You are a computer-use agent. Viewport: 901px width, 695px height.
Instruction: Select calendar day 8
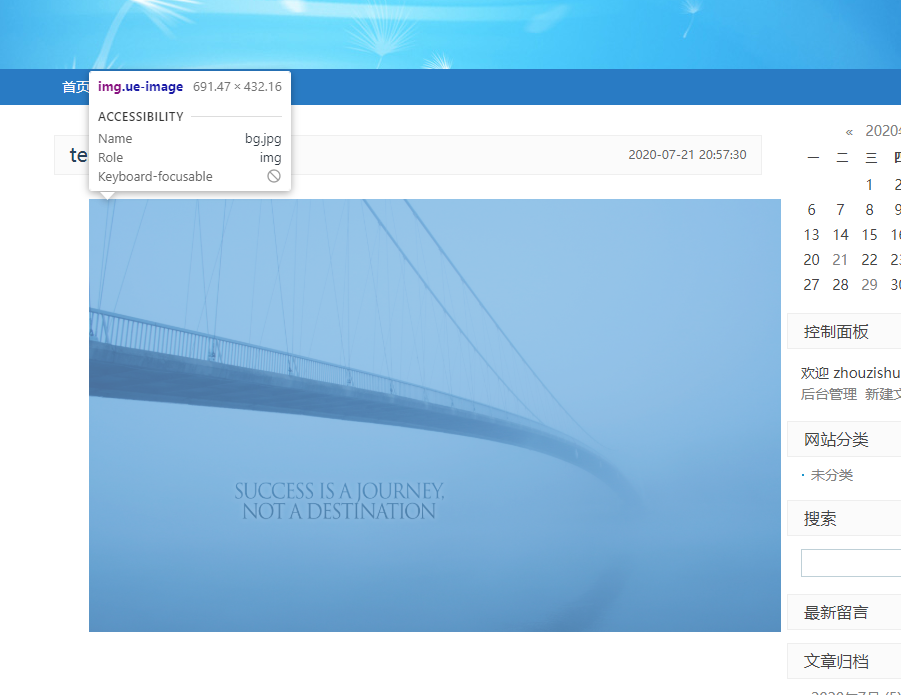click(869, 210)
